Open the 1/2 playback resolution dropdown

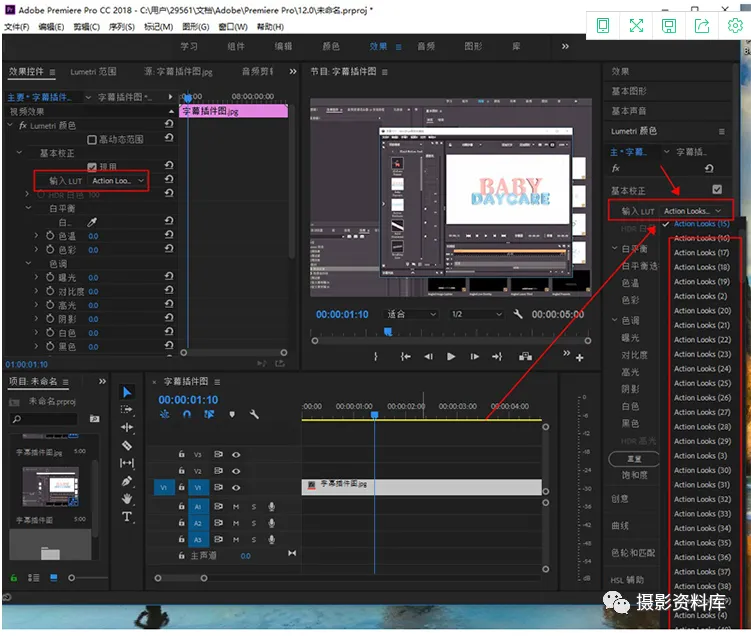point(477,314)
